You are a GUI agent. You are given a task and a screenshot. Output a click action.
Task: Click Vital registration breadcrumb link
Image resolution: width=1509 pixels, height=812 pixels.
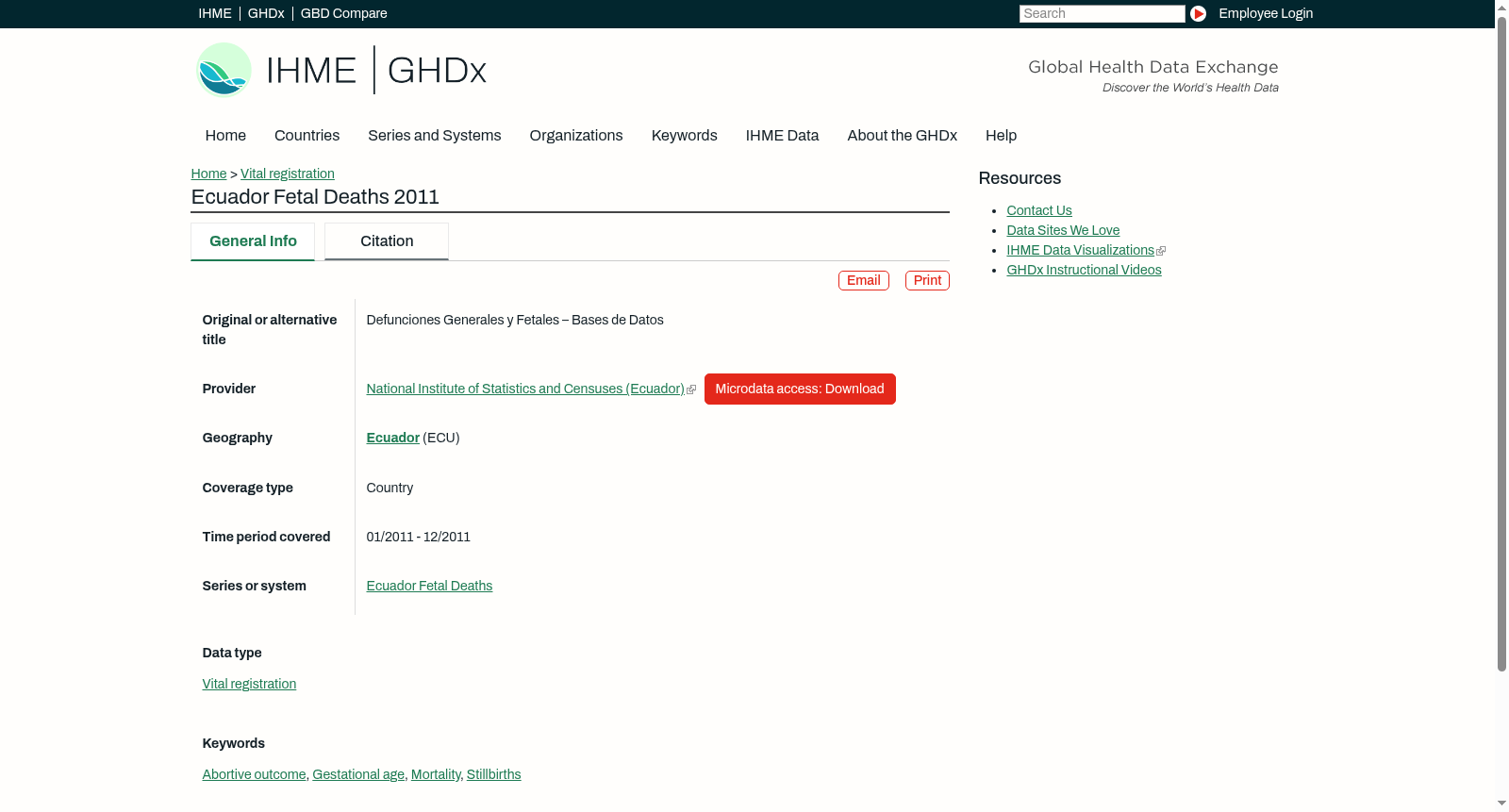pyautogui.click(x=288, y=174)
